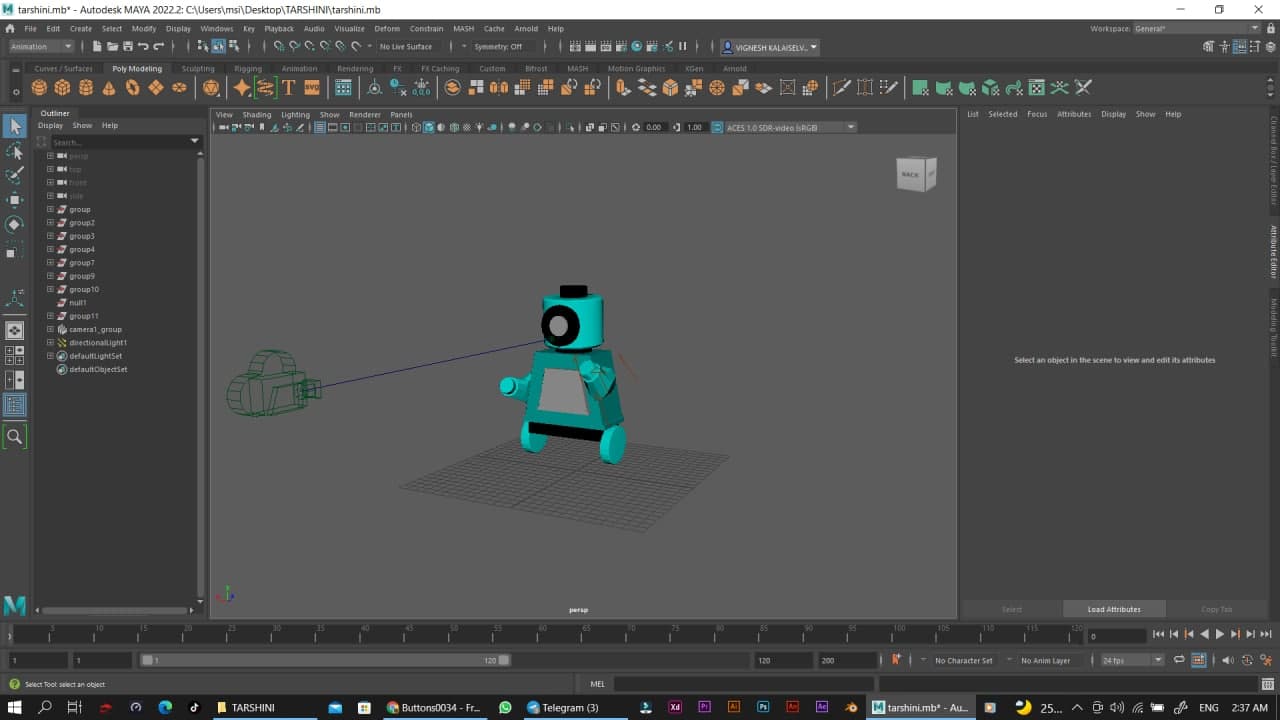This screenshot has width=1280, height=720.
Task: Click the Save scene icon
Action: point(128,46)
